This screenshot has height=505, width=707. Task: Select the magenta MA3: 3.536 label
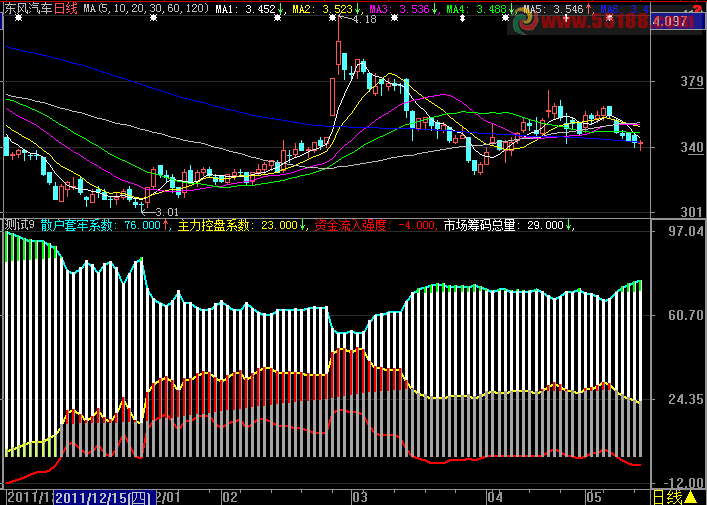(404, 9)
